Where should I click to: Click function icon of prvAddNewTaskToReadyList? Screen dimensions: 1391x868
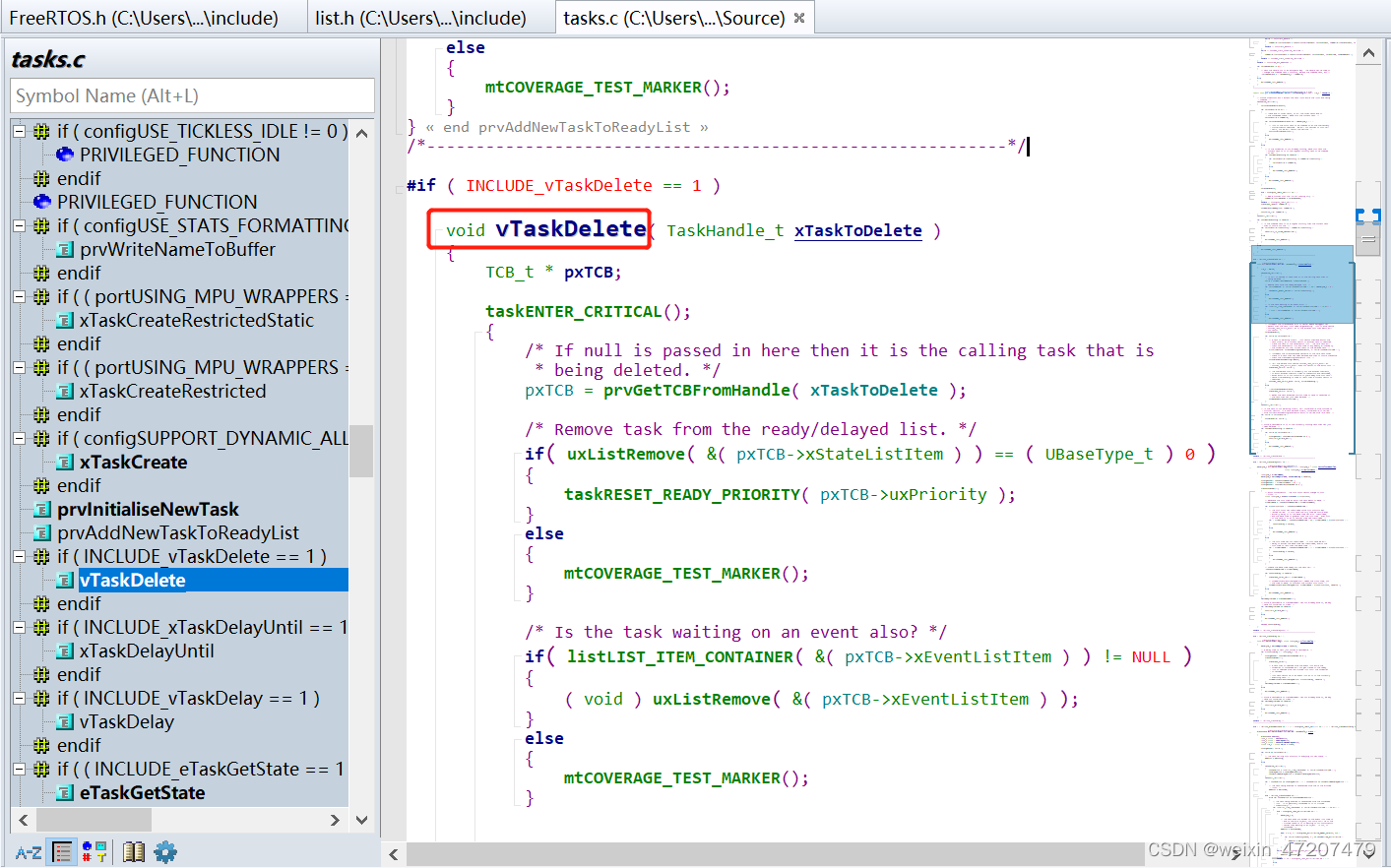42,532
